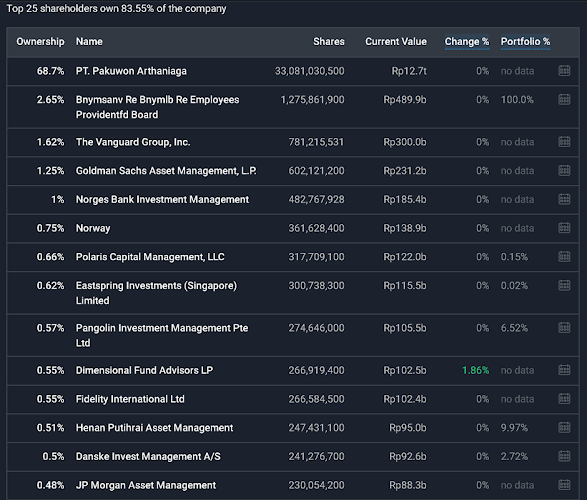
Task: Click the 2.72% portfolio value
Action: pos(514,457)
